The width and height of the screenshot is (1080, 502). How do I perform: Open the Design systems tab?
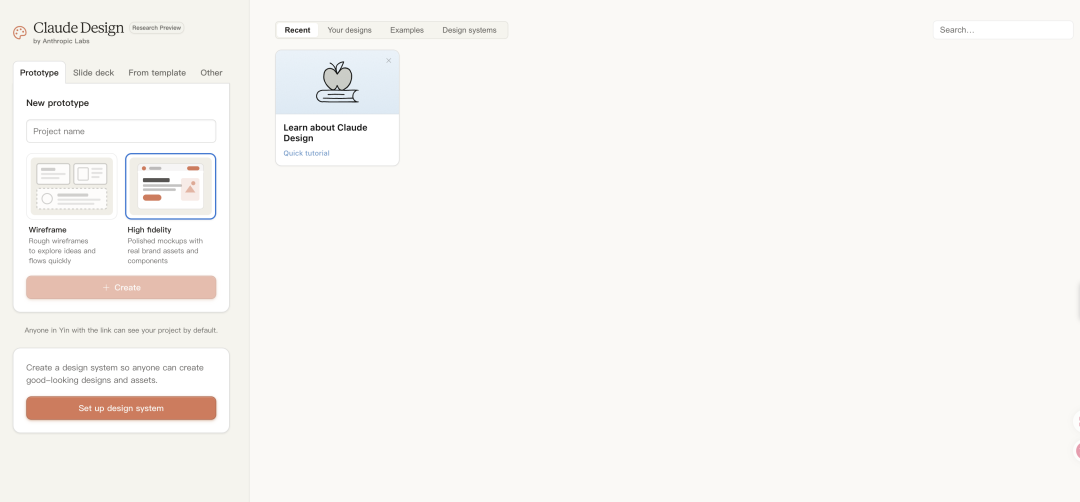click(x=469, y=30)
